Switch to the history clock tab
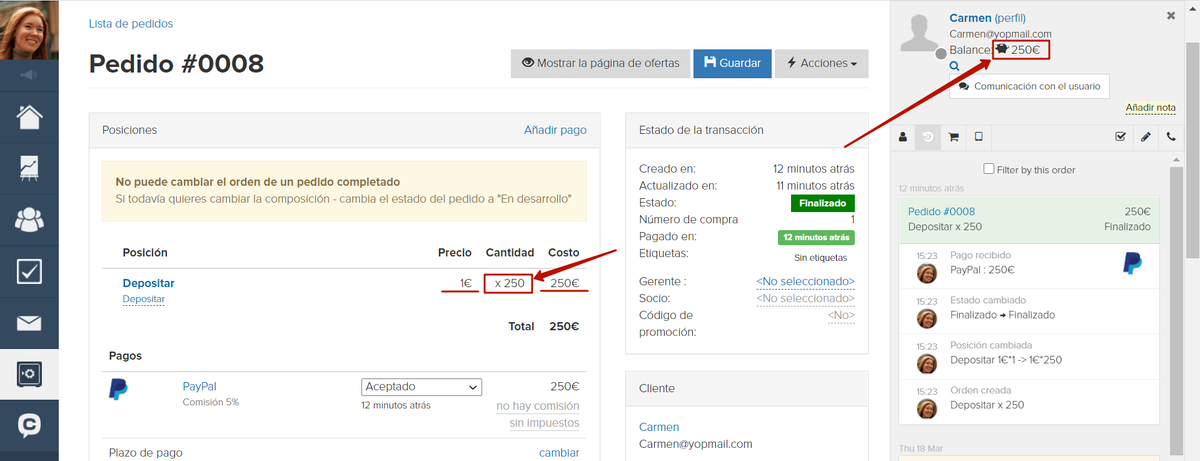Screen dimensions: 1200x461 pos(928,137)
